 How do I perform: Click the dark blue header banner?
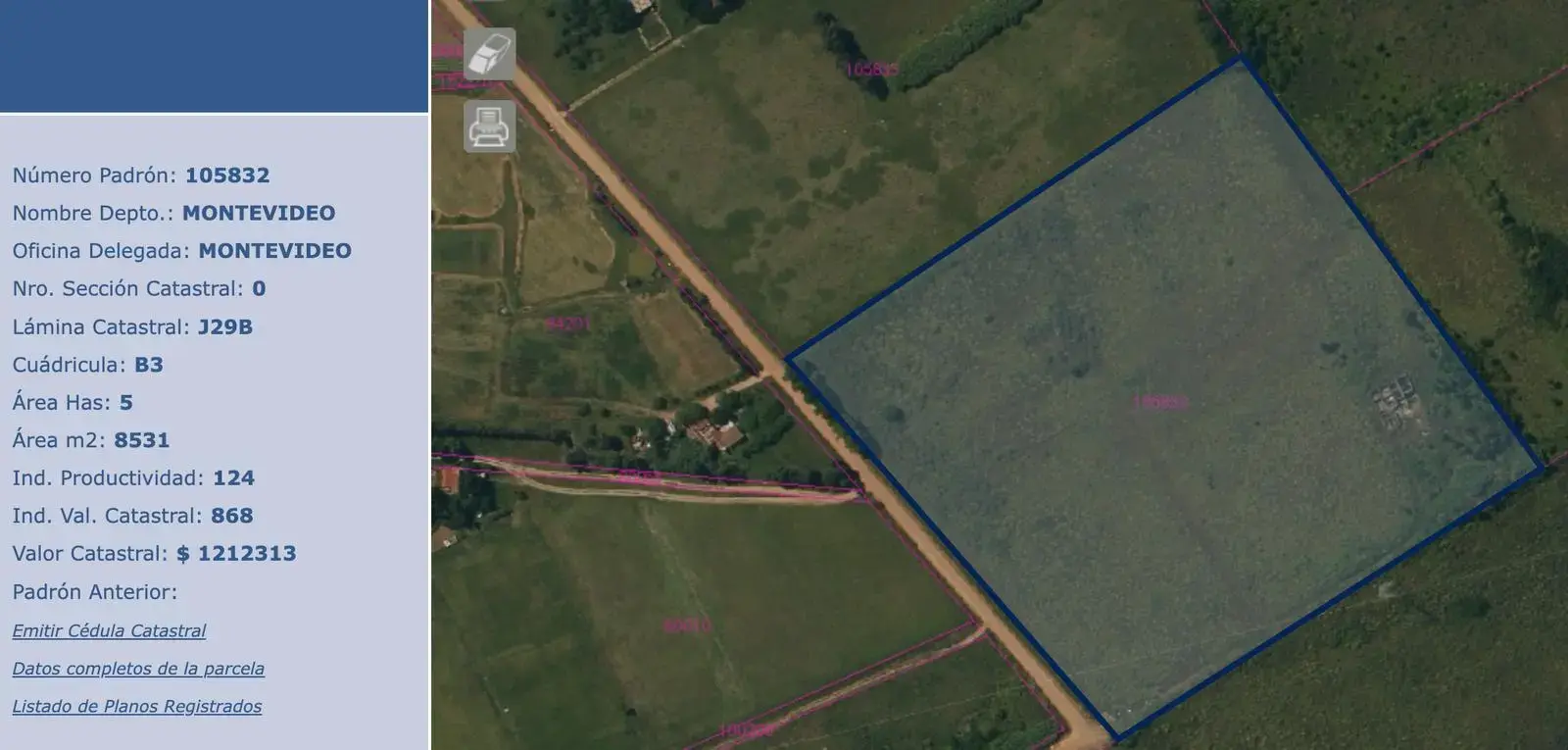click(x=215, y=56)
